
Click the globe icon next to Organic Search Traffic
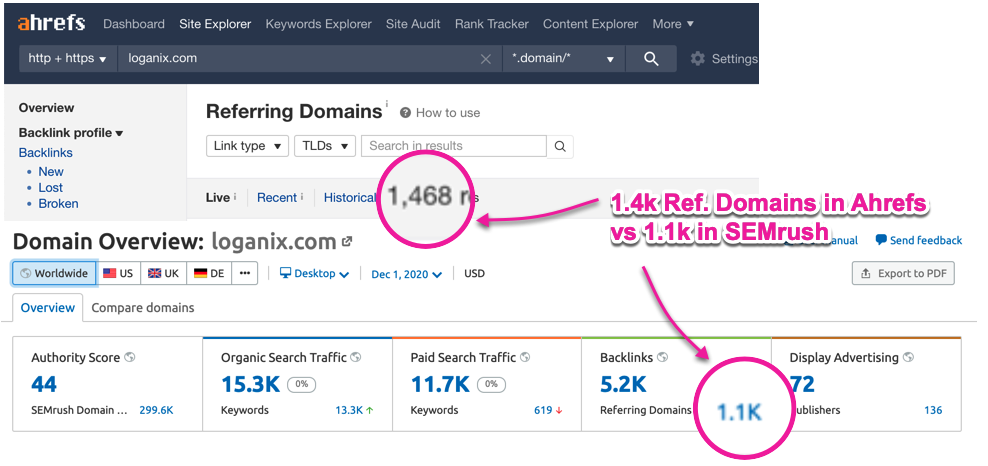pos(356,357)
